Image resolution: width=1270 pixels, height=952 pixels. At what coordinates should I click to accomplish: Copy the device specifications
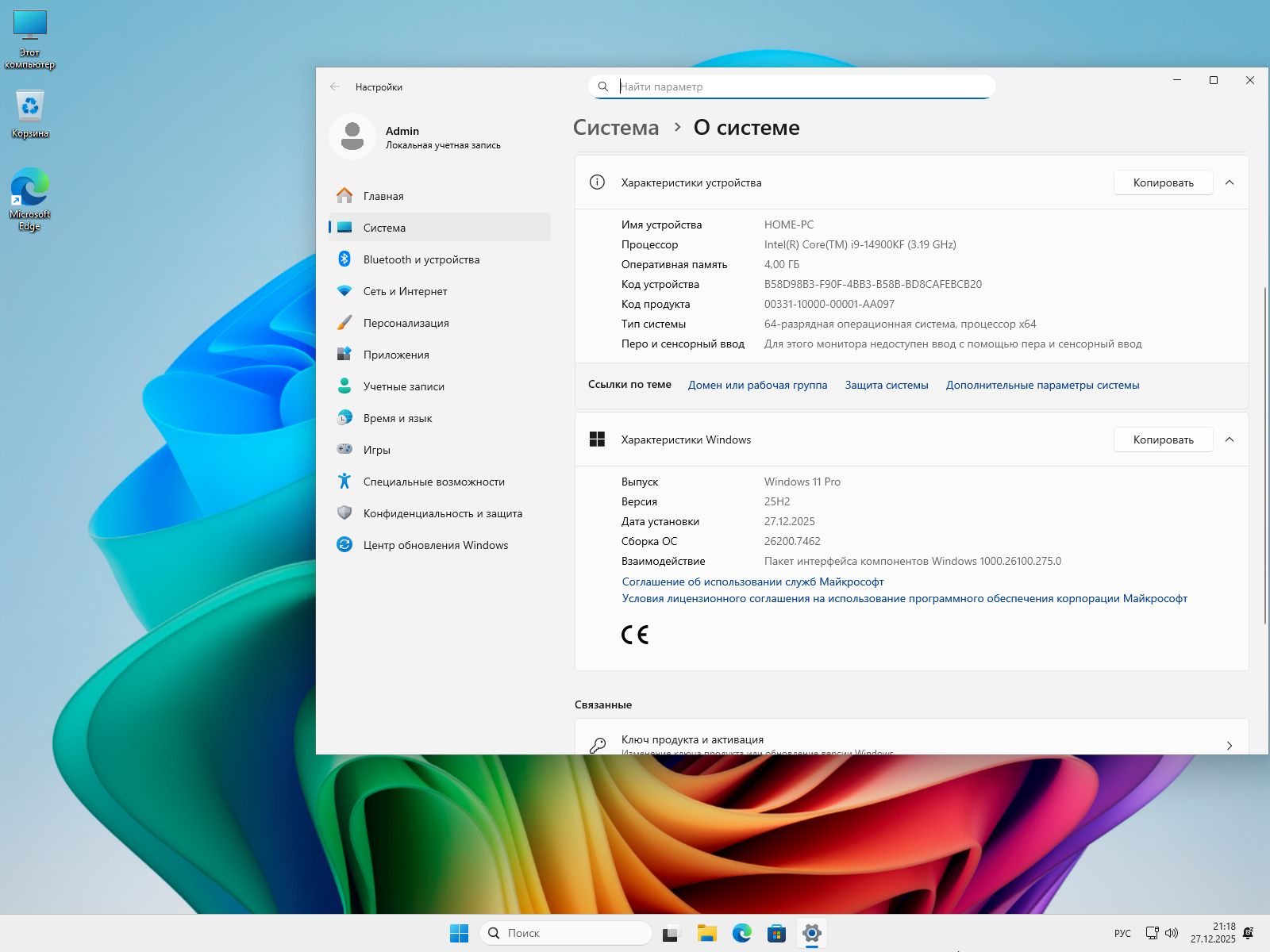pyautogui.click(x=1163, y=182)
